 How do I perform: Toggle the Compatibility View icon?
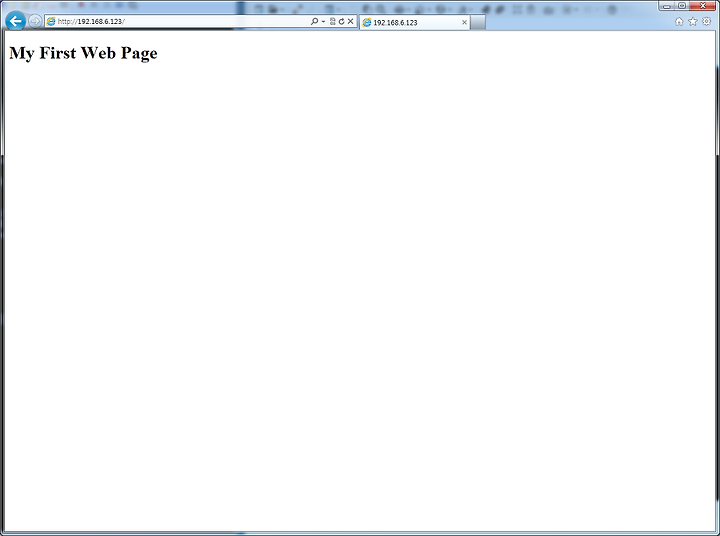click(x=332, y=21)
